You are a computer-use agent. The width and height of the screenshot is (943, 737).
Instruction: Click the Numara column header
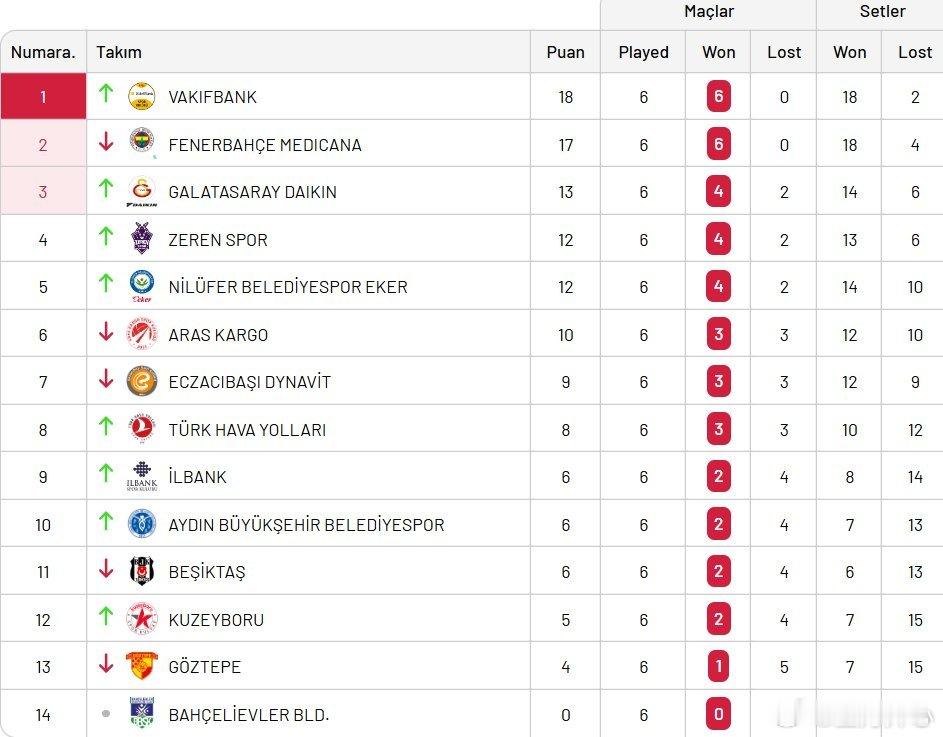point(43,52)
